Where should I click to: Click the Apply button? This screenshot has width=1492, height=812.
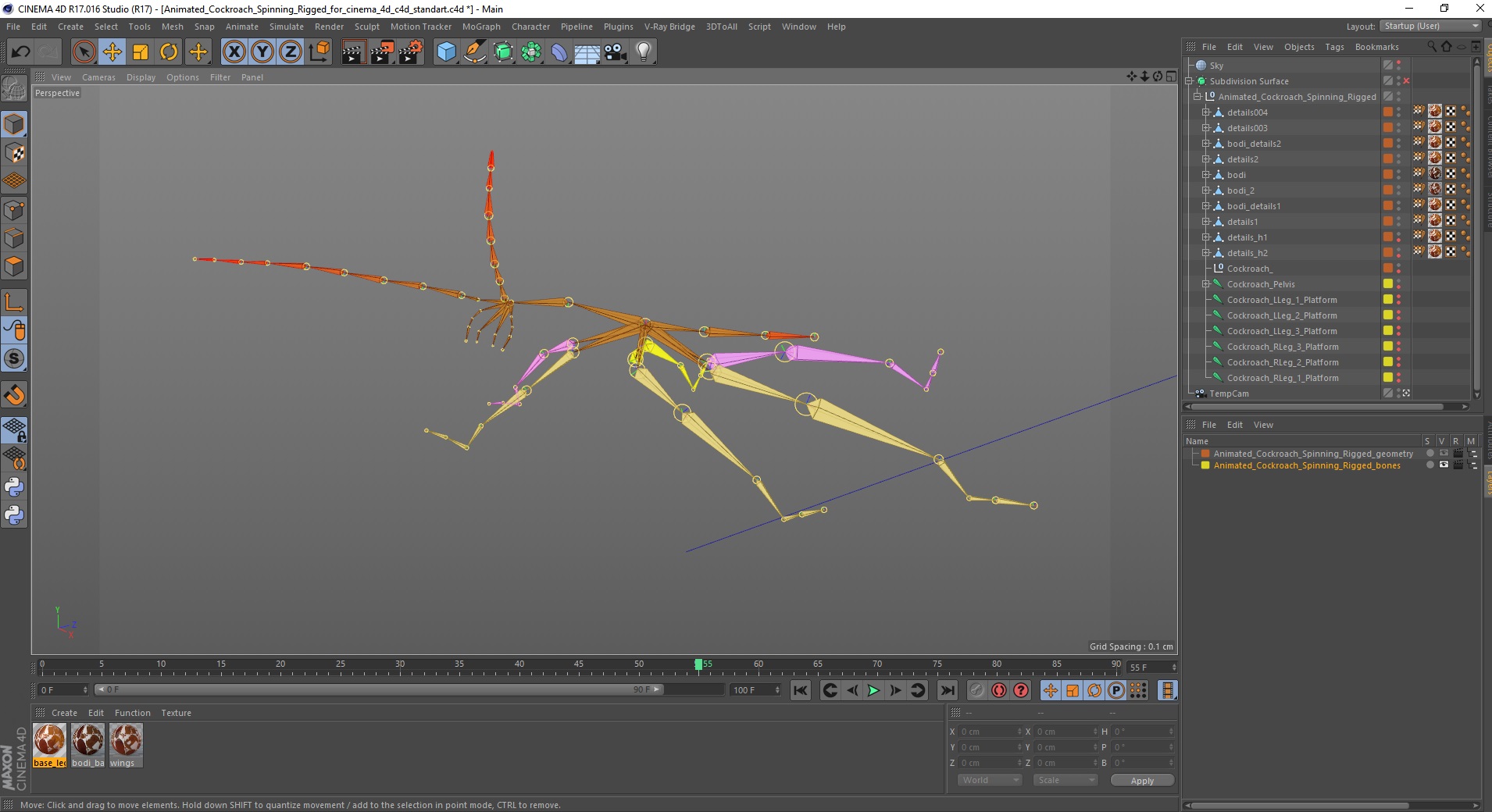[1142, 781]
